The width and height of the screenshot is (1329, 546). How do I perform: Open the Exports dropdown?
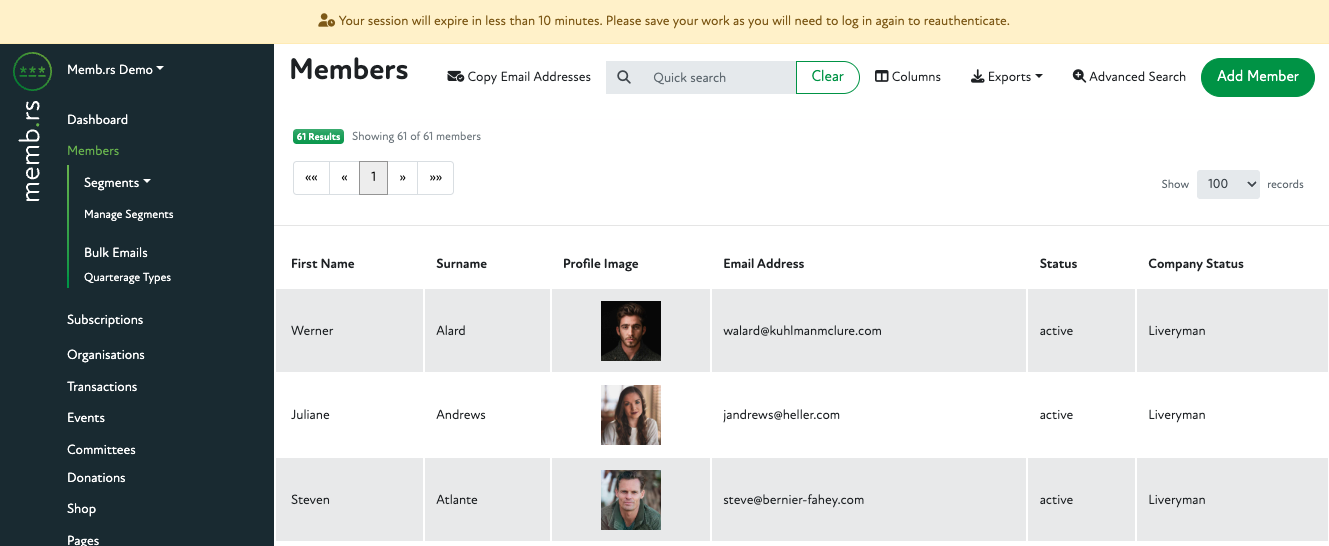1007,77
